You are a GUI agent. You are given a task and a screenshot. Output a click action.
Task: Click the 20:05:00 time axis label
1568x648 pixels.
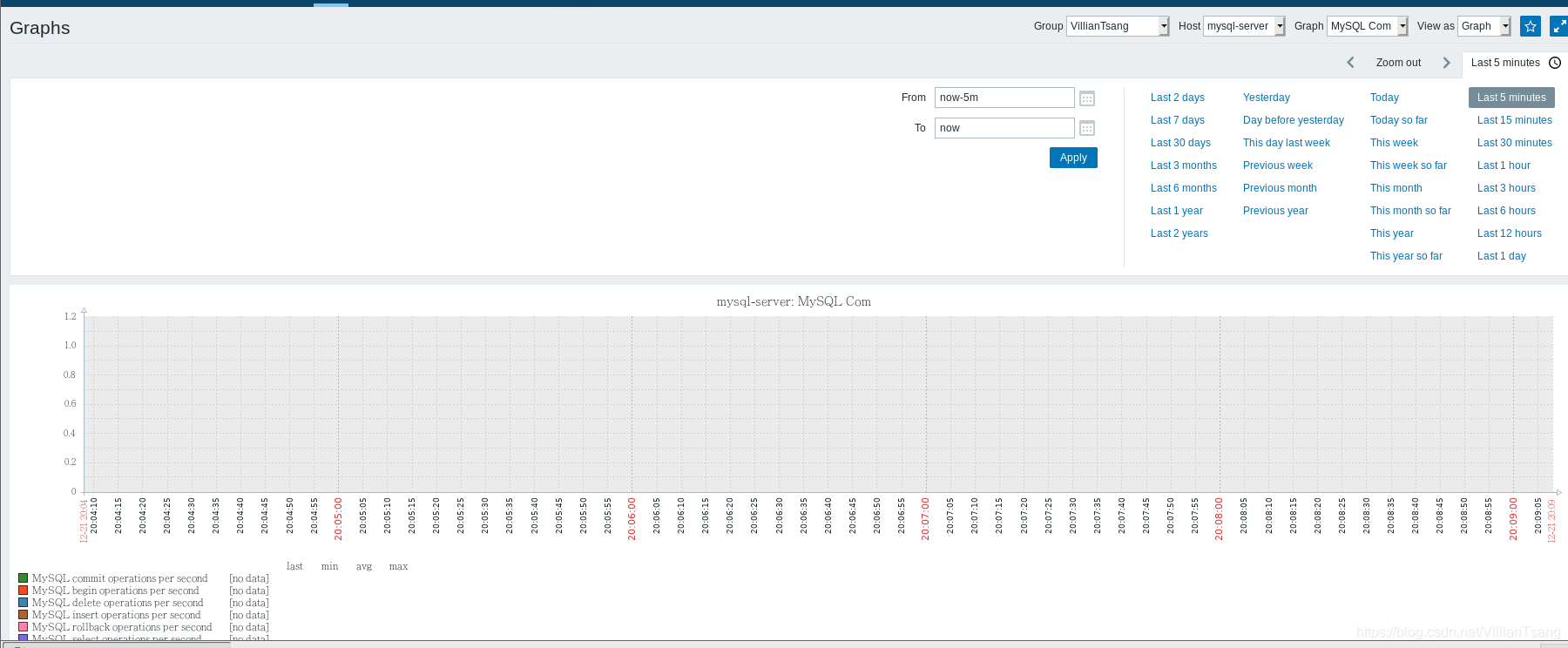coord(338,519)
